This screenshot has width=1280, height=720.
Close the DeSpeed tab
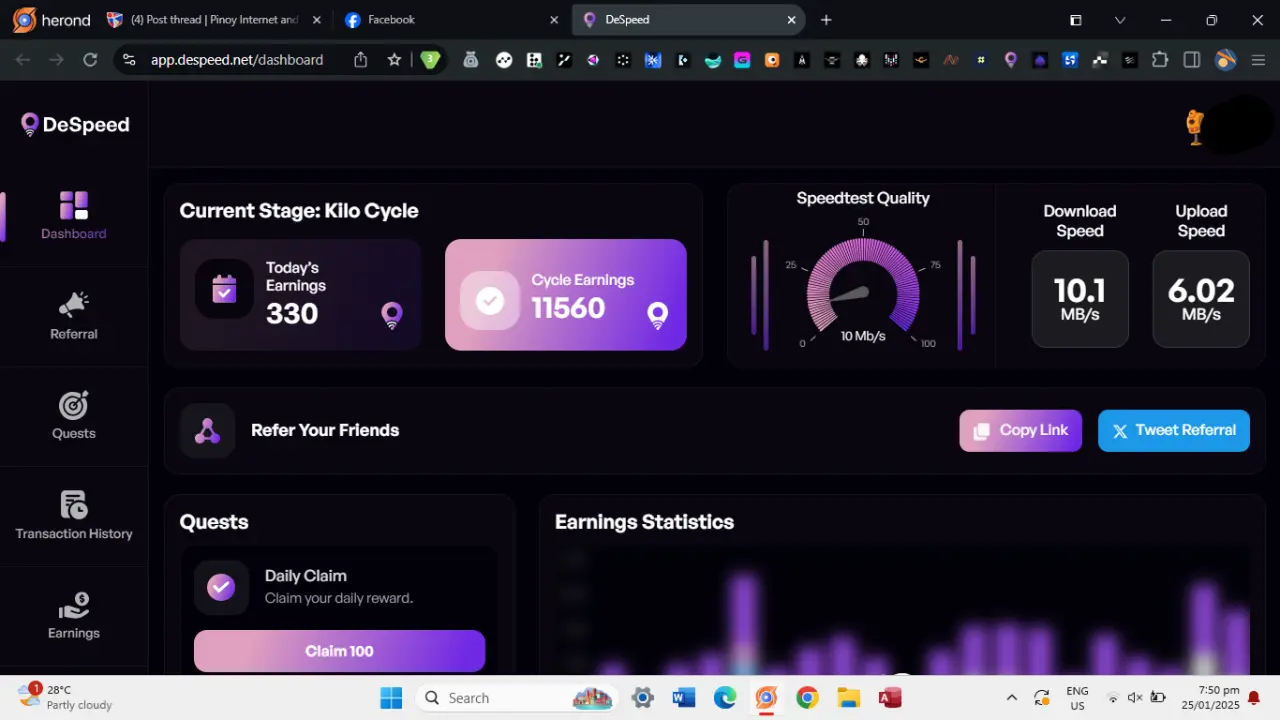click(x=792, y=20)
